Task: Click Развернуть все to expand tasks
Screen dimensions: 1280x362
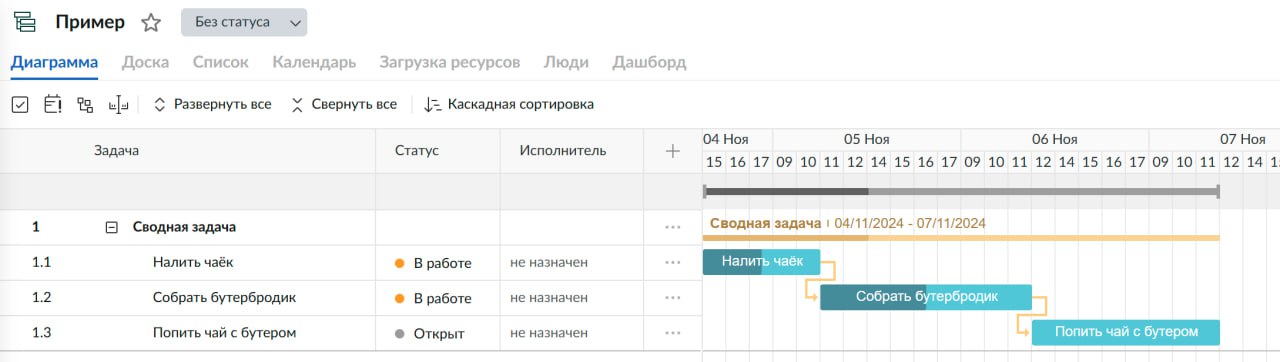Action: tap(212, 104)
